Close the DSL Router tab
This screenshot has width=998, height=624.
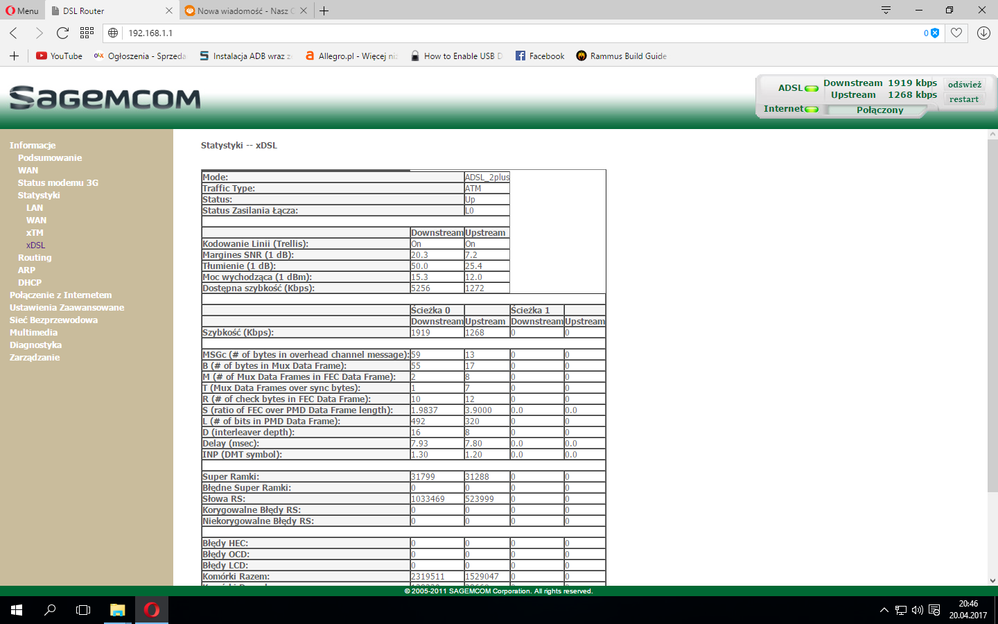[x=169, y=11]
